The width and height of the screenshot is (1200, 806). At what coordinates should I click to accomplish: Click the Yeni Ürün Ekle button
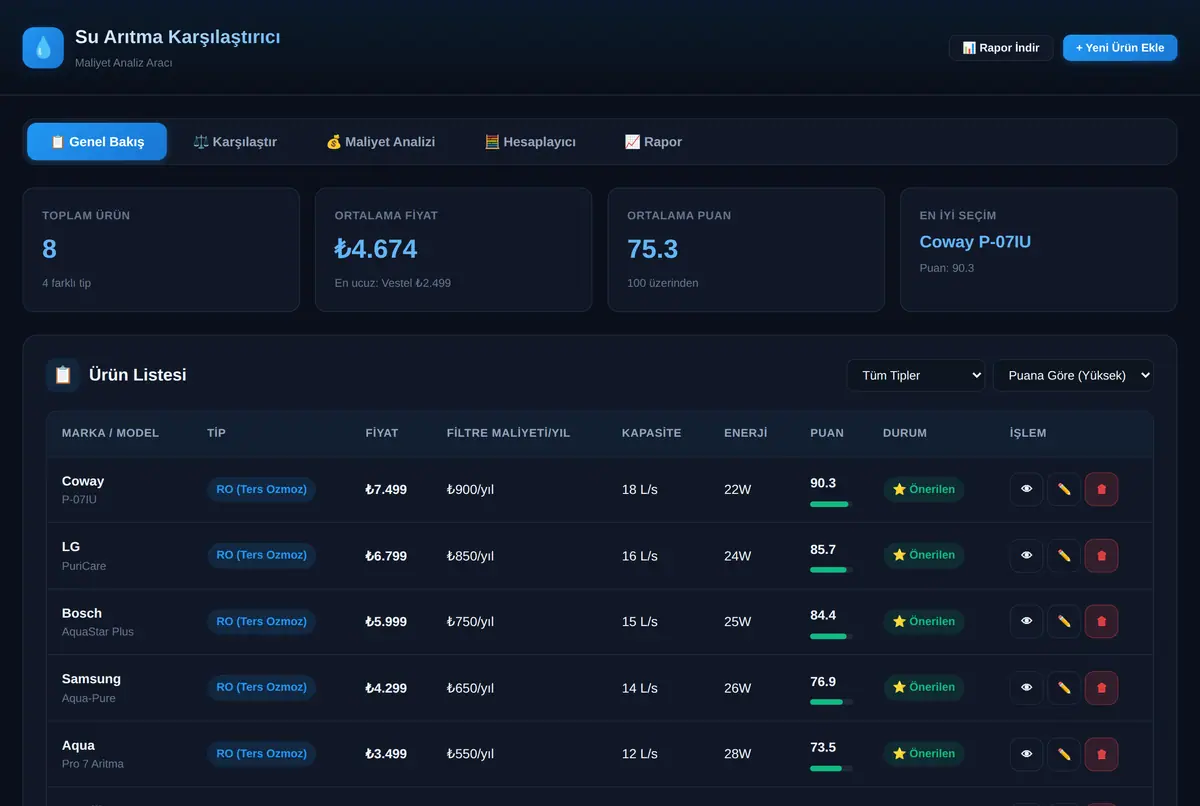(x=1120, y=48)
